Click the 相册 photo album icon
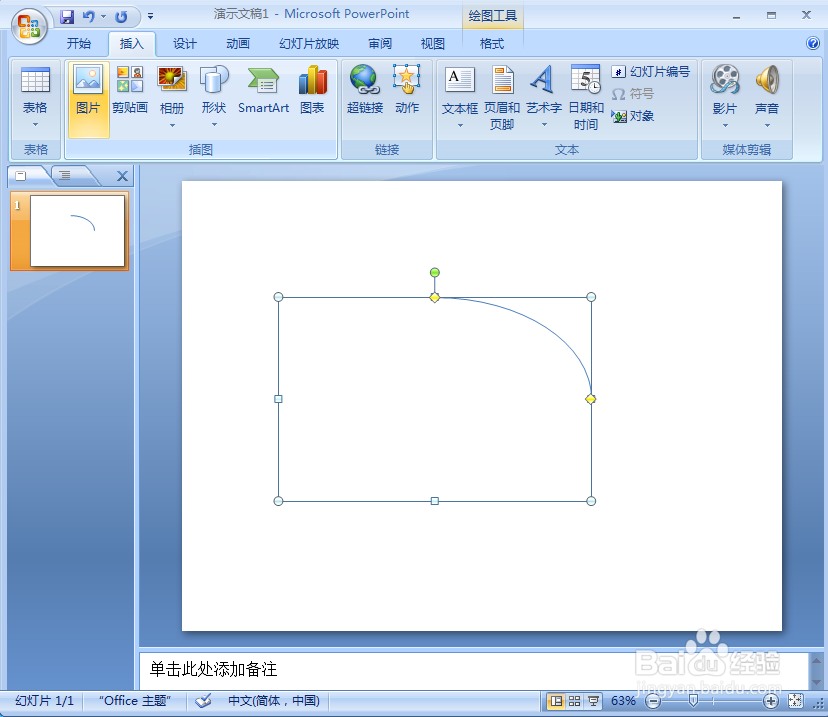 click(172, 79)
